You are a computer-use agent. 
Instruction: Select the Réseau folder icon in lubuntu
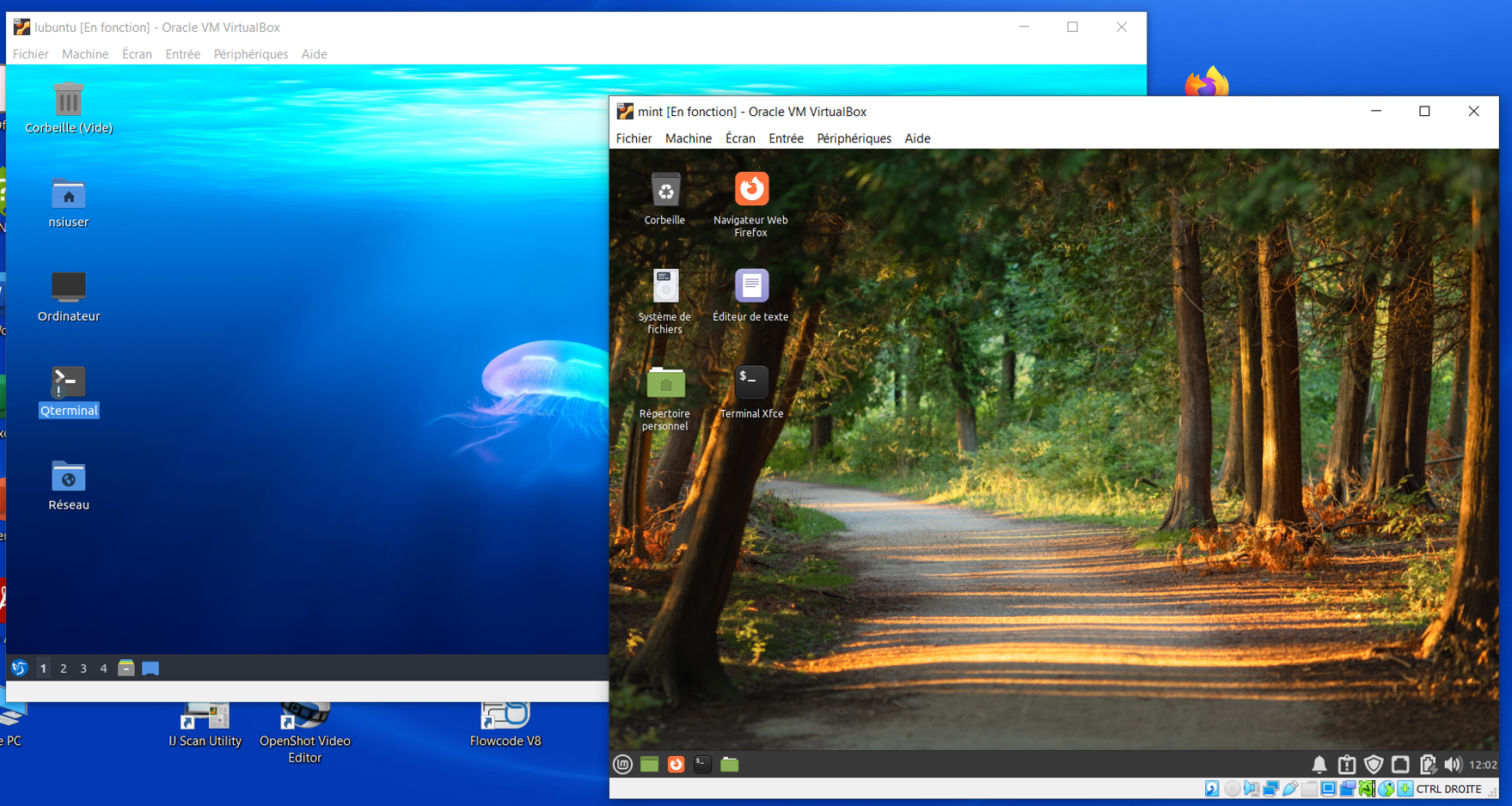[68, 478]
